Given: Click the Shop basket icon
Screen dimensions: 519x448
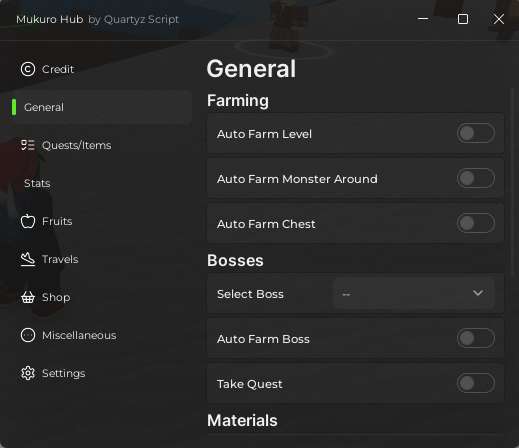Looking at the screenshot, I should [28, 297].
